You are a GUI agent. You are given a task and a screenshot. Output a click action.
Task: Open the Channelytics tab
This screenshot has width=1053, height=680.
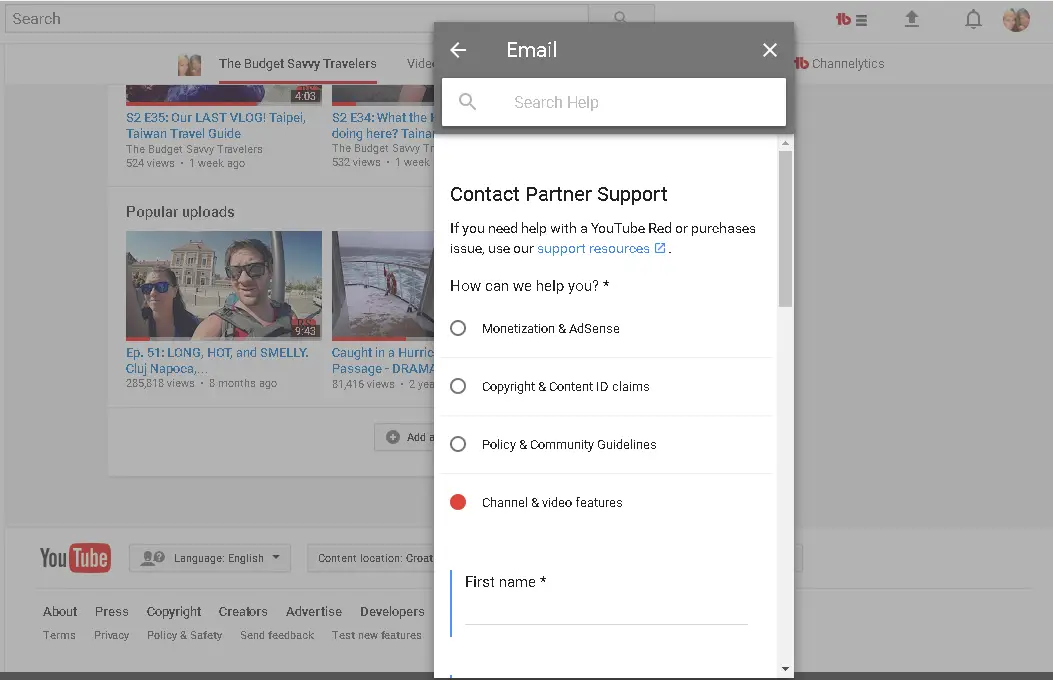(839, 64)
